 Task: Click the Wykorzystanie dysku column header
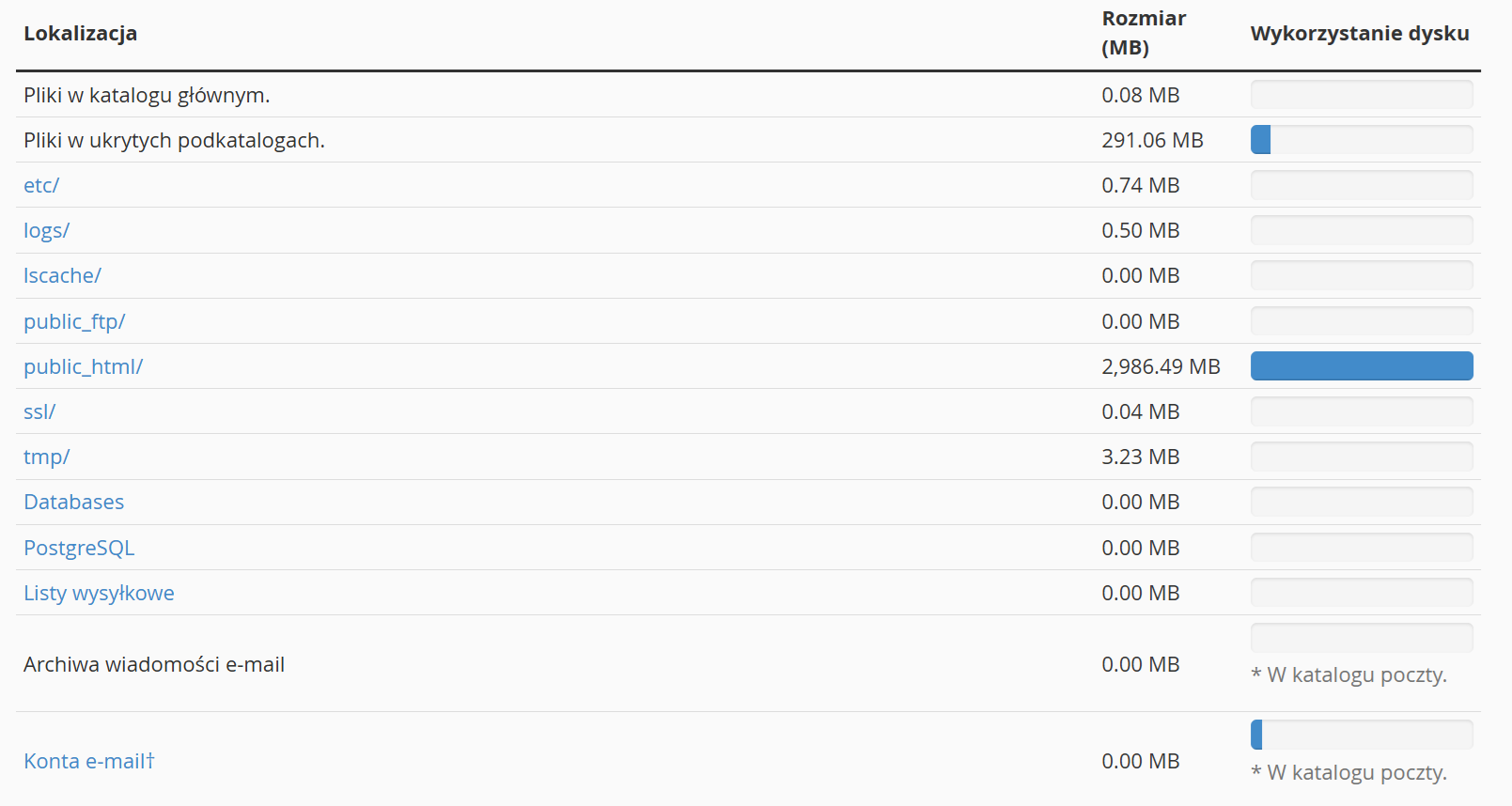(x=1360, y=34)
